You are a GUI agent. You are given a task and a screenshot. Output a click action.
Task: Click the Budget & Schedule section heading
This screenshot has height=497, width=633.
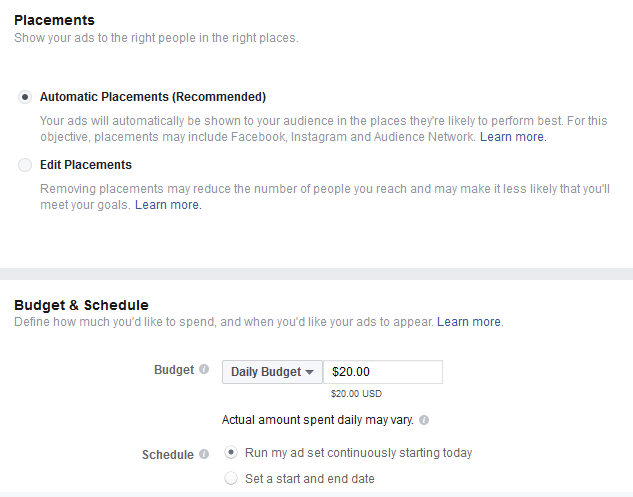[81, 305]
